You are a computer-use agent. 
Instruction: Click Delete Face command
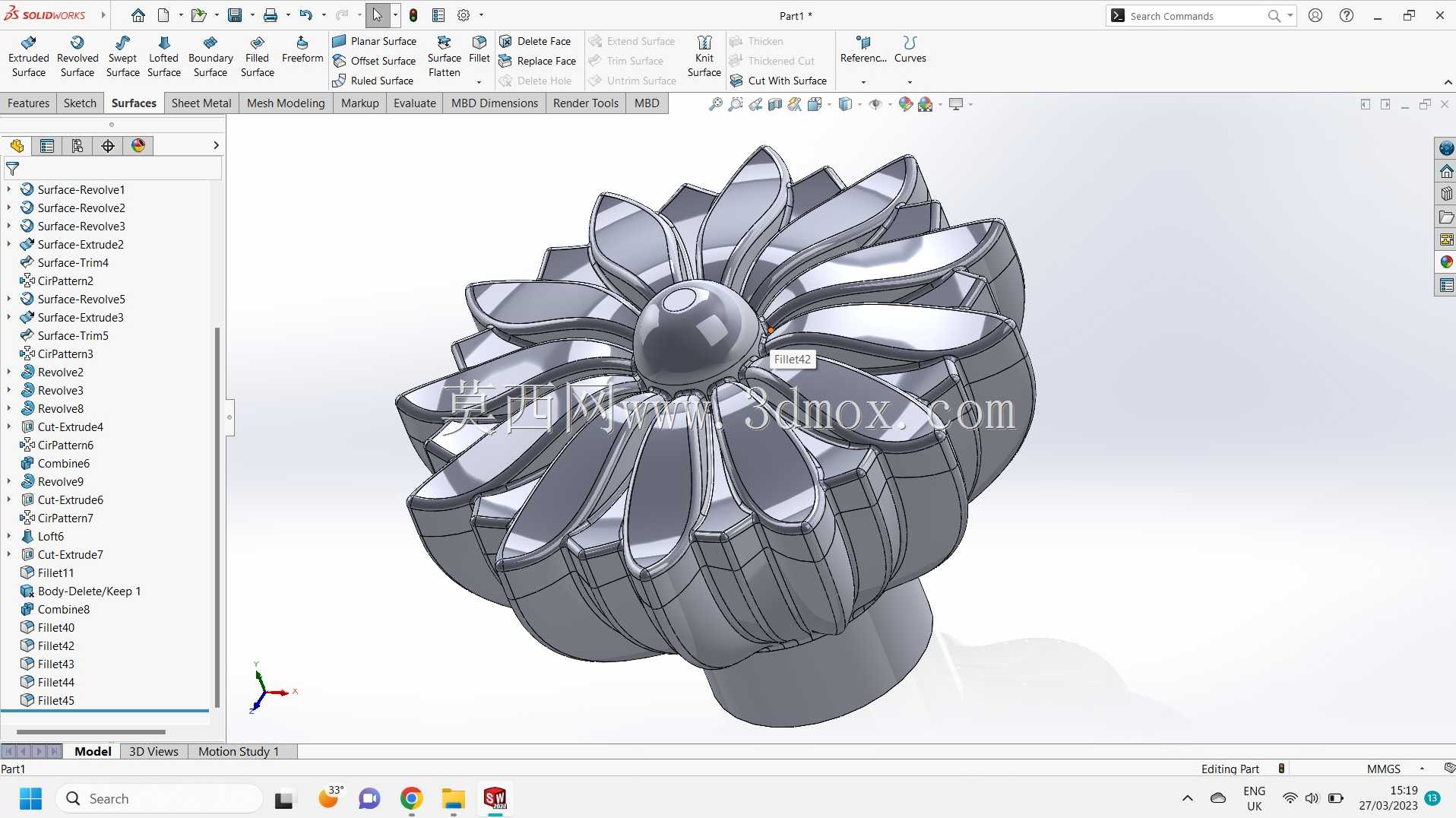click(x=535, y=41)
